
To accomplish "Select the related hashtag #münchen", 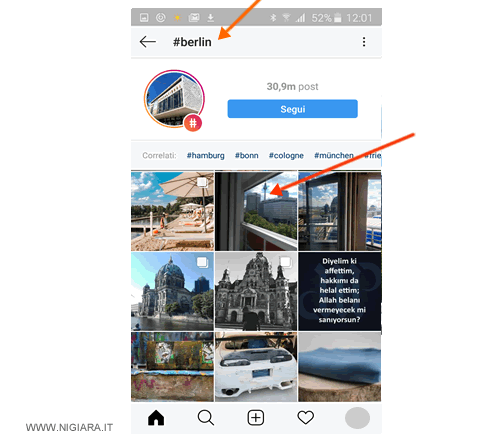I will pos(334,155).
